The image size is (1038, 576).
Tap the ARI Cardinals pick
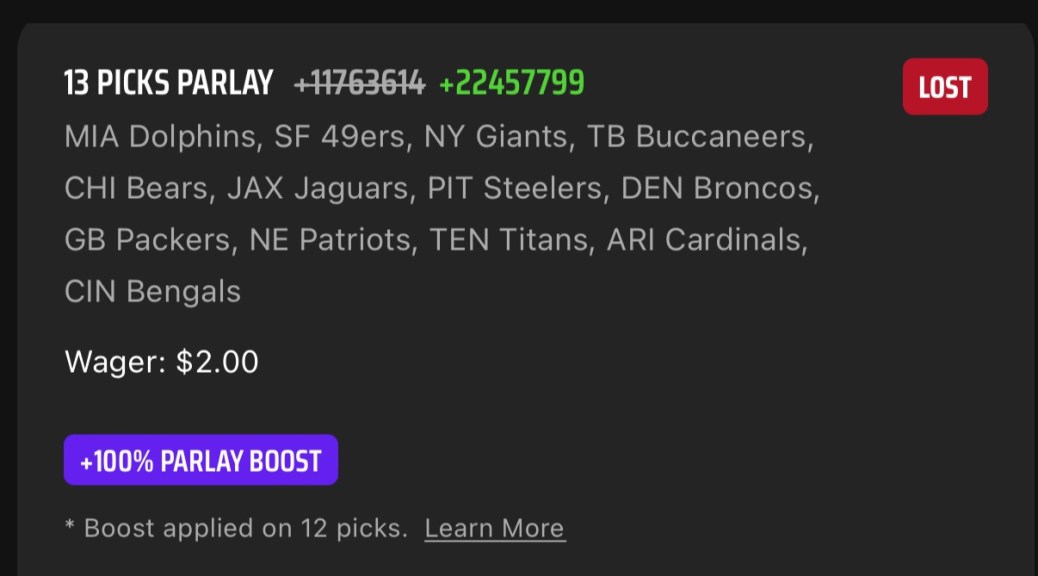coord(705,240)
